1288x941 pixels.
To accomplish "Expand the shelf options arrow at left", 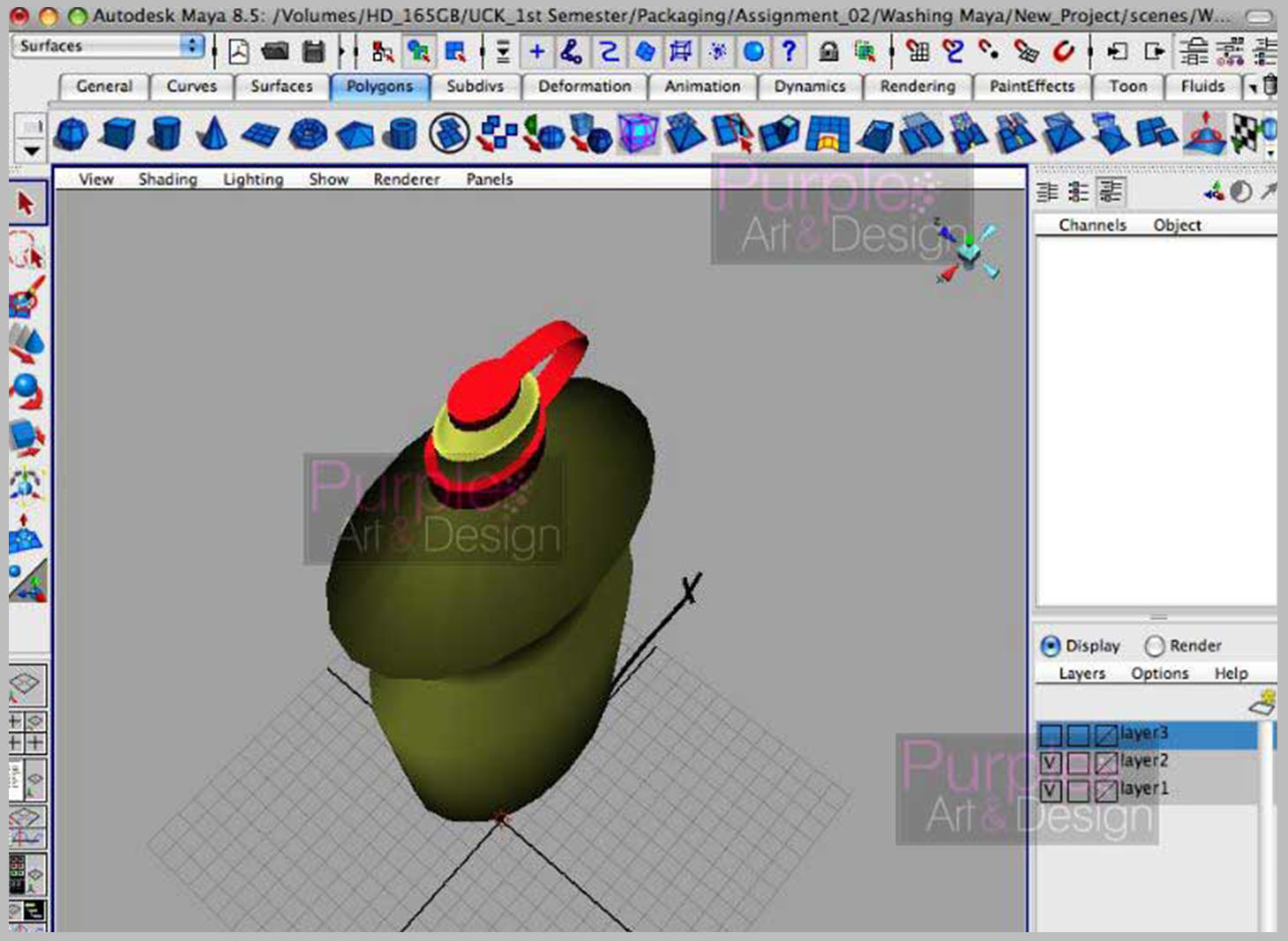I will click(x=32, y=151).
